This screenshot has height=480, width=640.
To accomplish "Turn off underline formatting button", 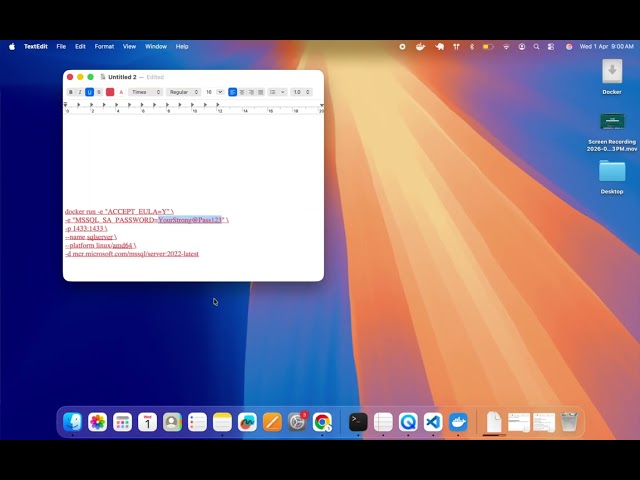I will [89, 92].
